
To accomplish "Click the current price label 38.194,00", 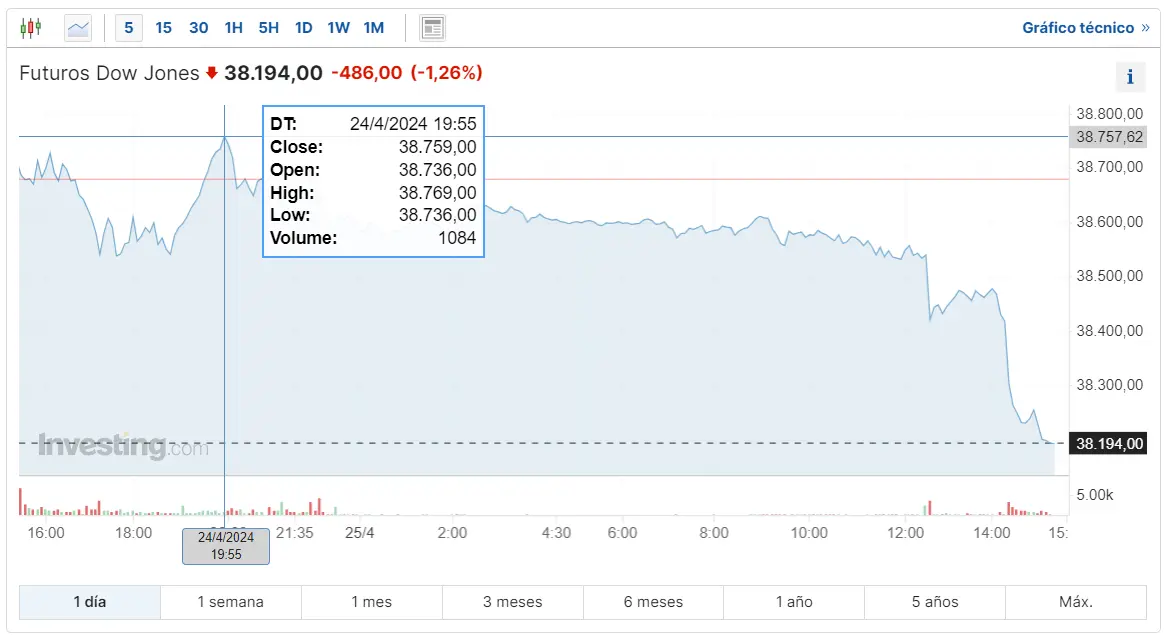I will (1107, 443).
